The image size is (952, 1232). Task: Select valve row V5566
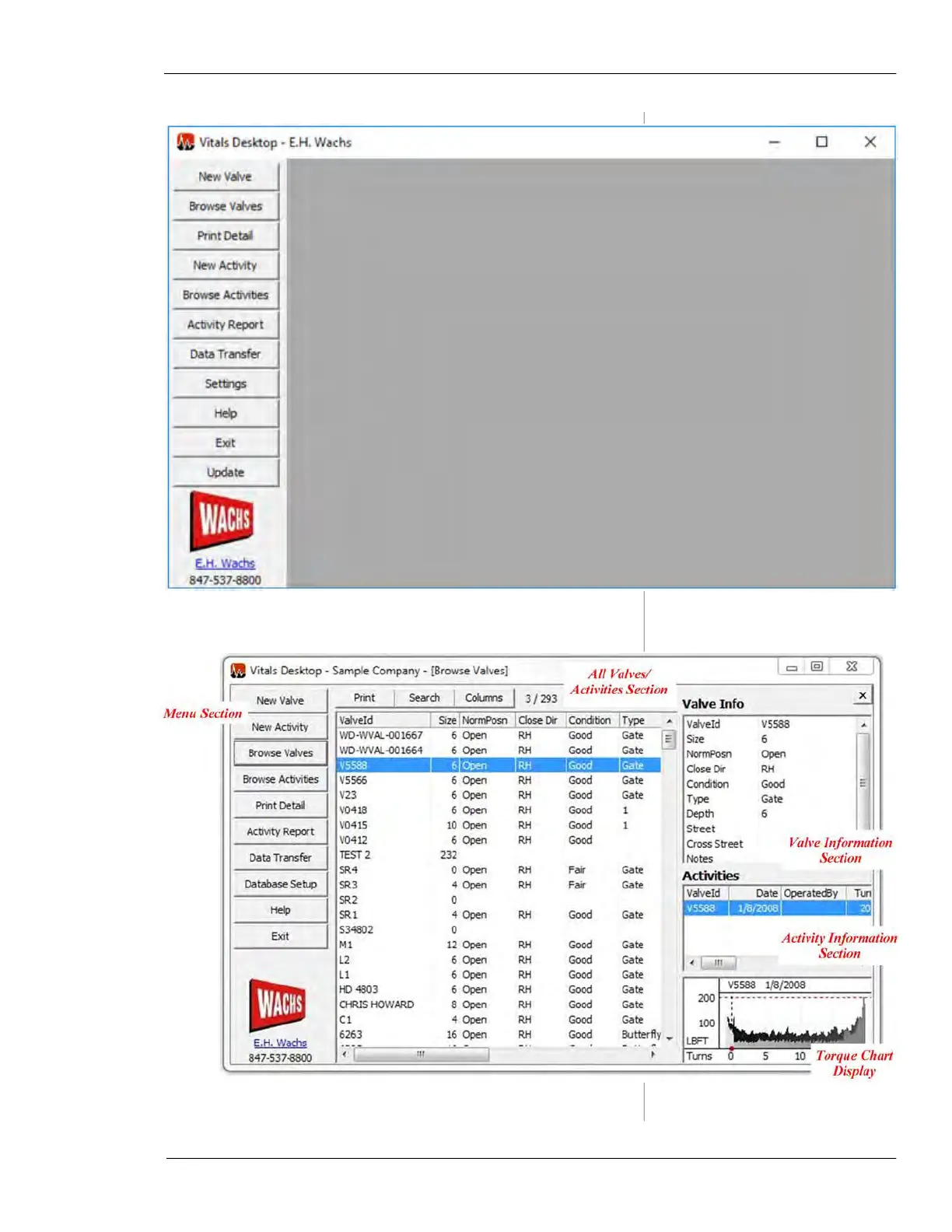pos(499,780)
